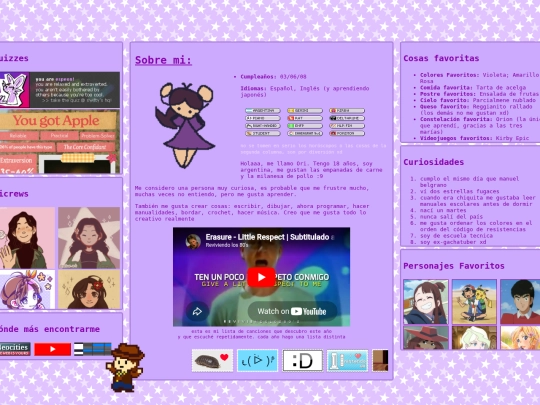Click 'nunca salí del país' item
The image size is (540, 405).
[x=451, y=217]
